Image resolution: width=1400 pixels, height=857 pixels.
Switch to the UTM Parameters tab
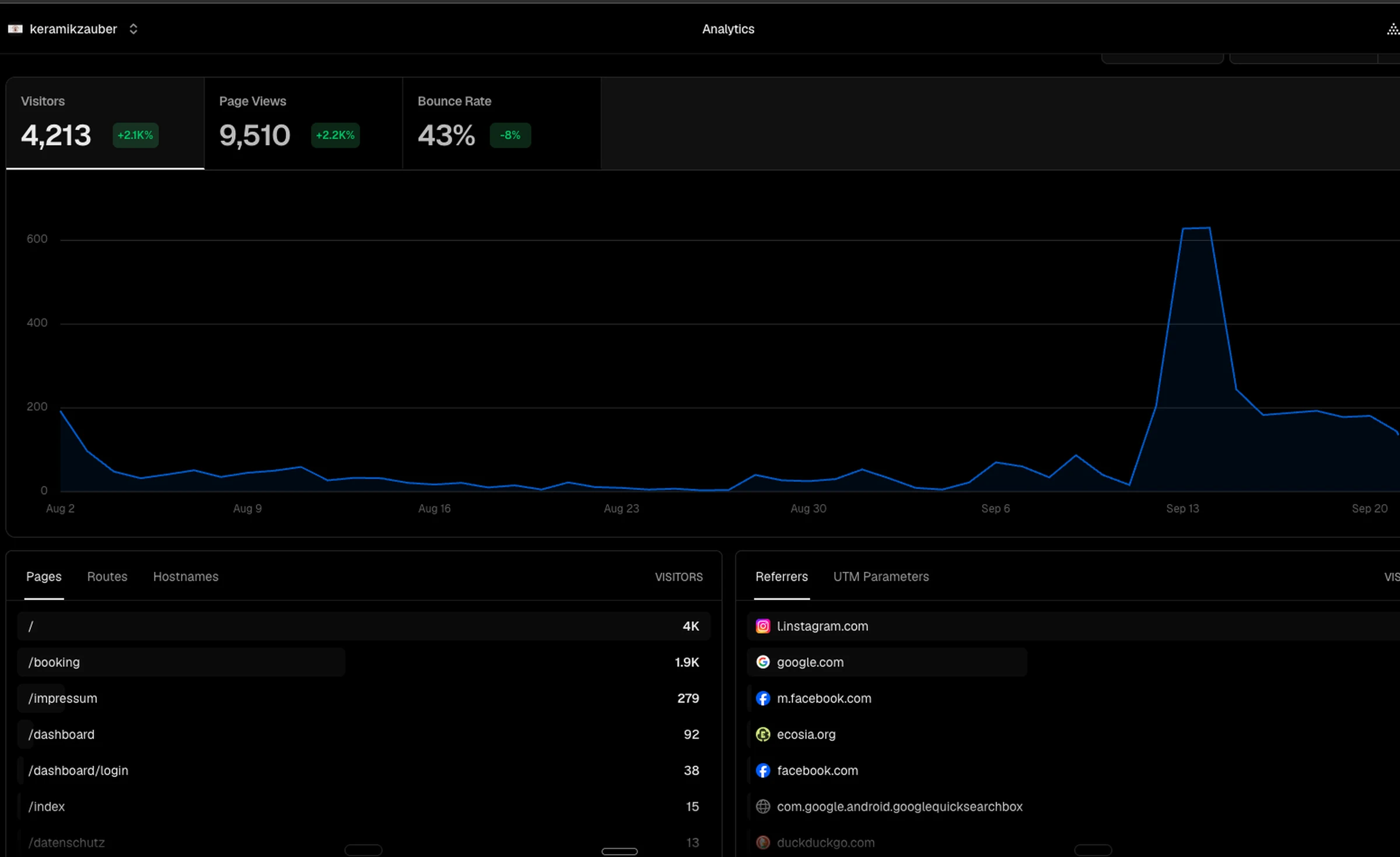click(x=881, y=576)
